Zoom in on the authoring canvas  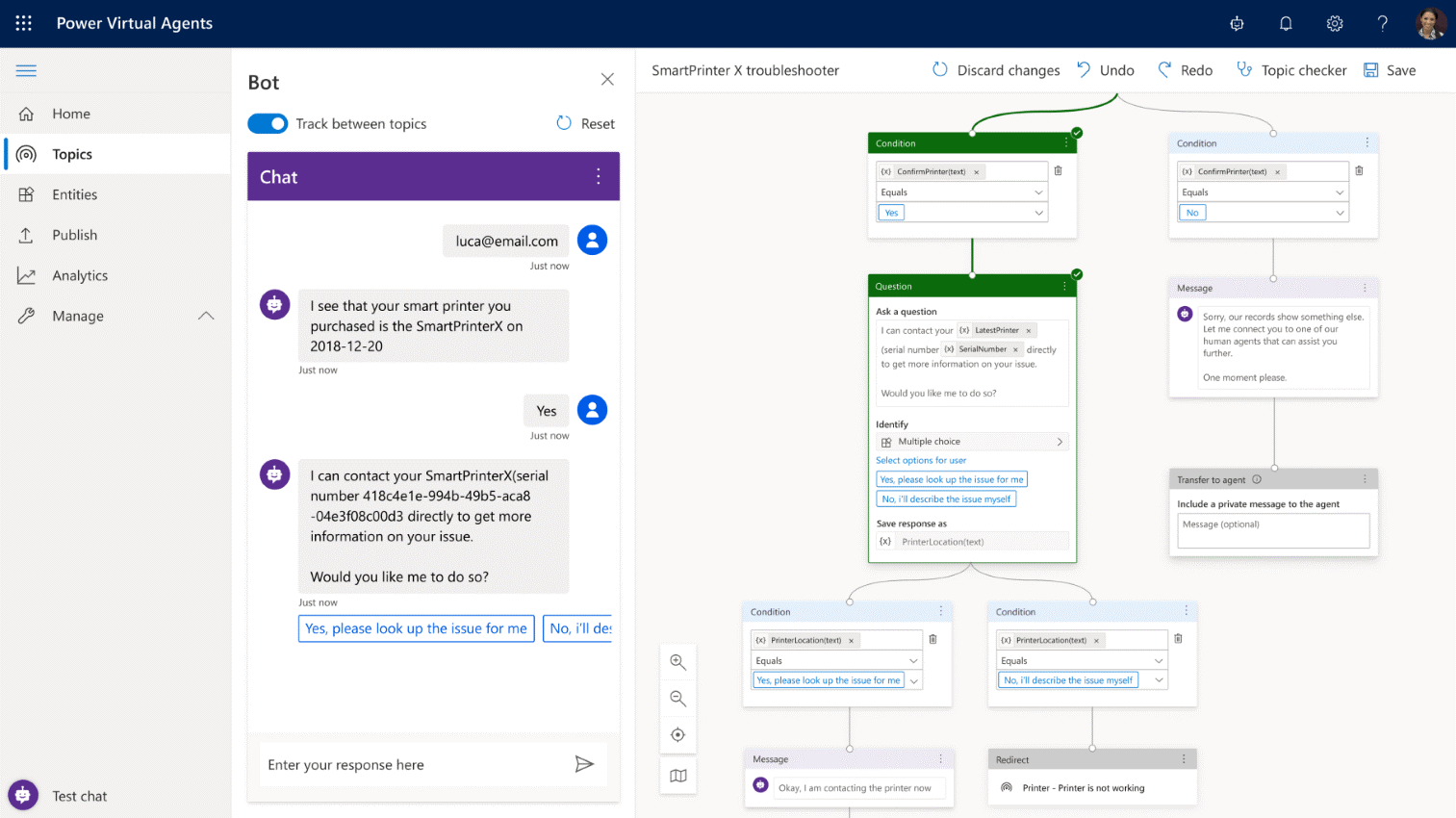[x=677, y=662]
